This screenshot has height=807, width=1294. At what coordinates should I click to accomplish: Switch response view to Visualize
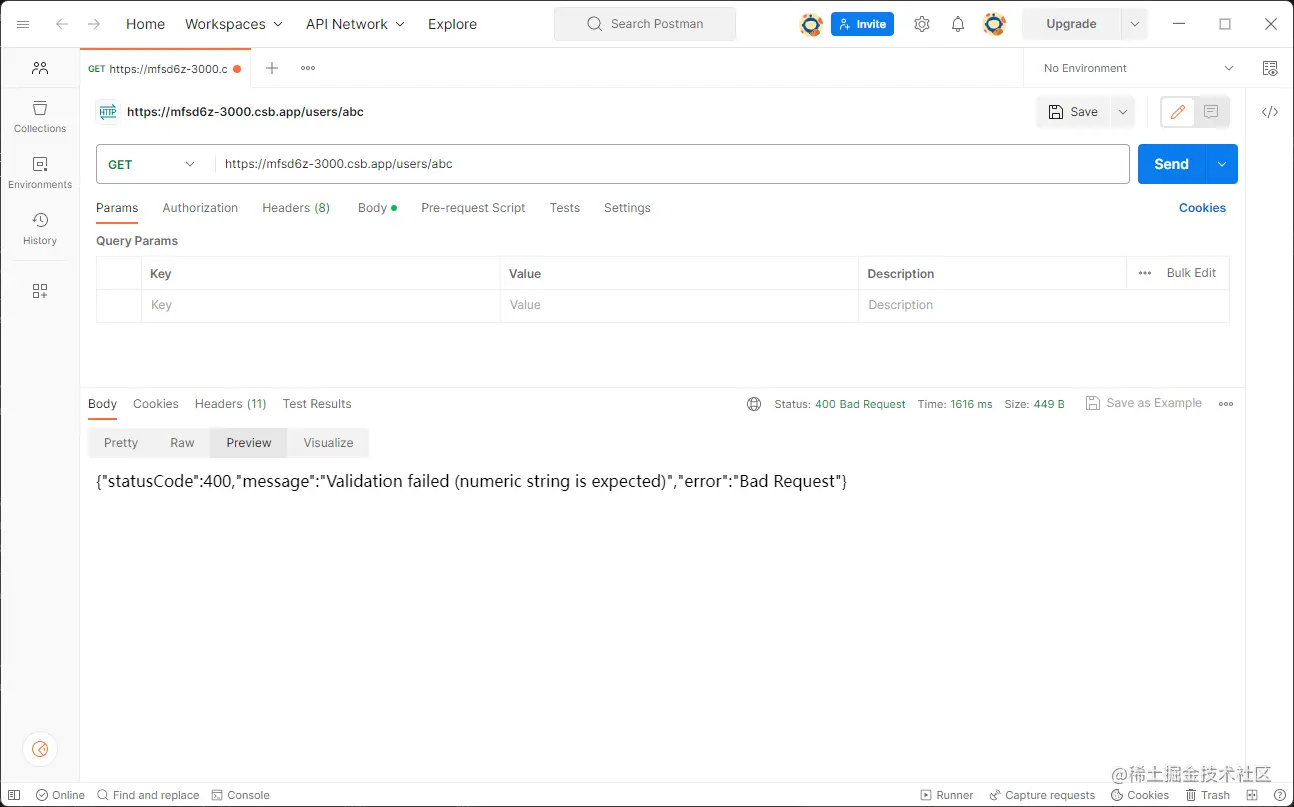coord(329,443)
